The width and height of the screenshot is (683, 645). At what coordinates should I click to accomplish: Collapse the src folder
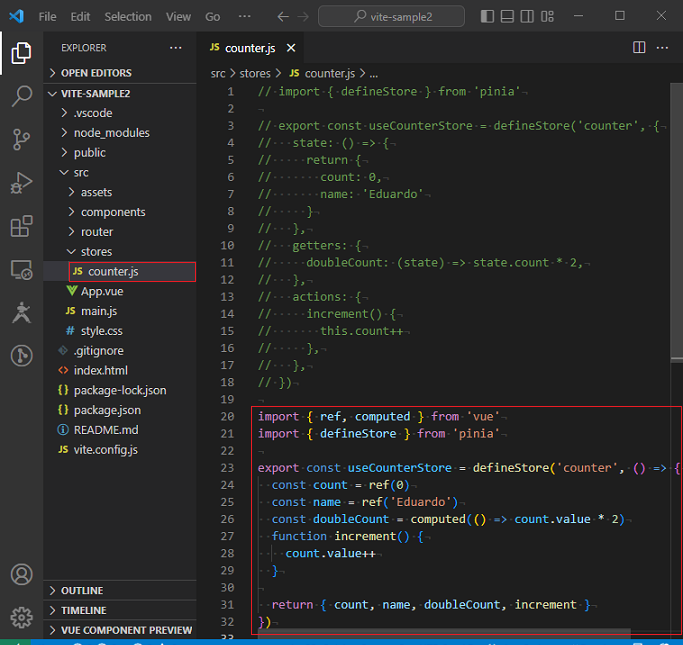click(x=120, y=172)
